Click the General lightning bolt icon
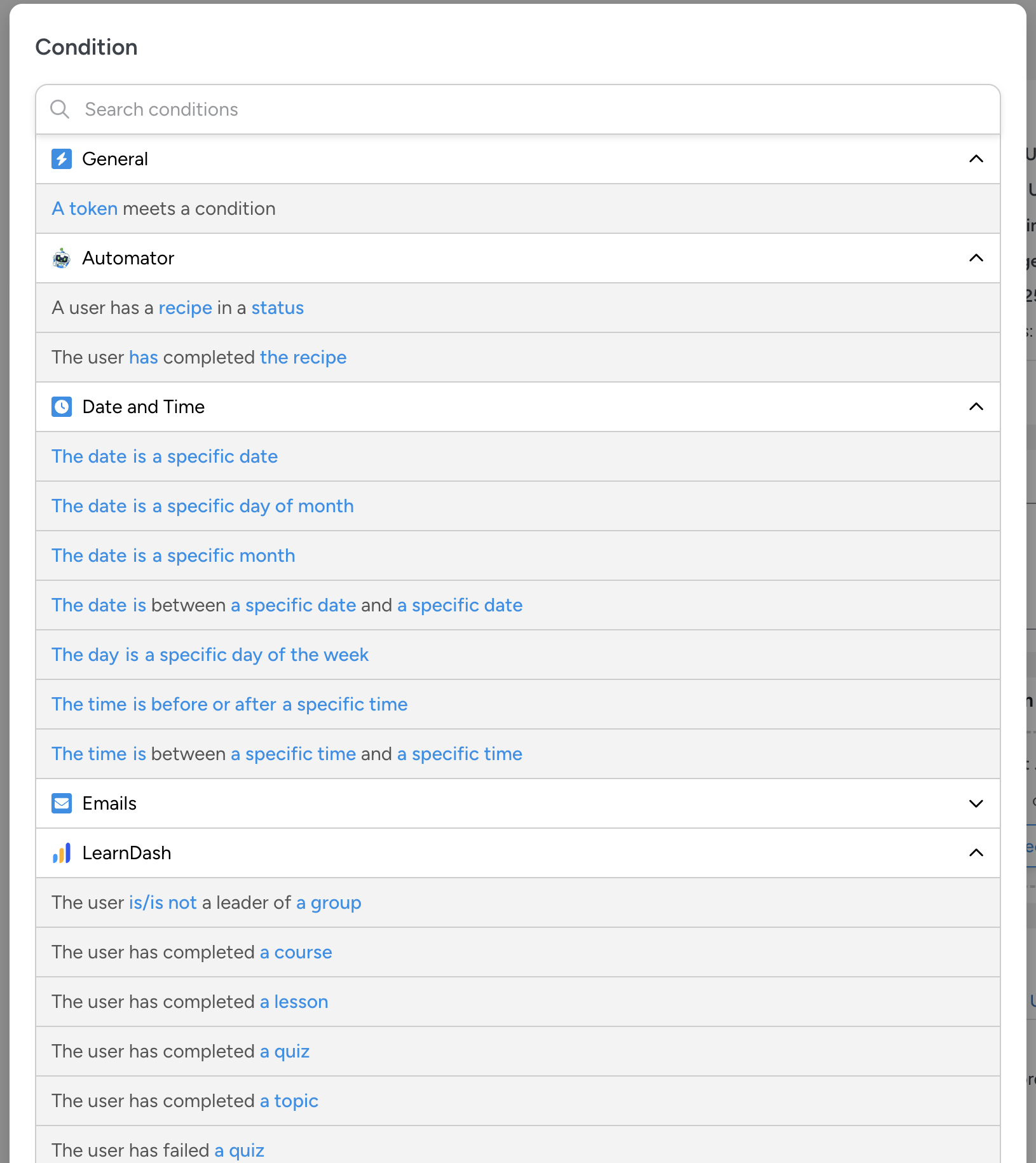The height and width of the screenshot is (1163, 1036). pyautogui.click(x=62, y=159)
